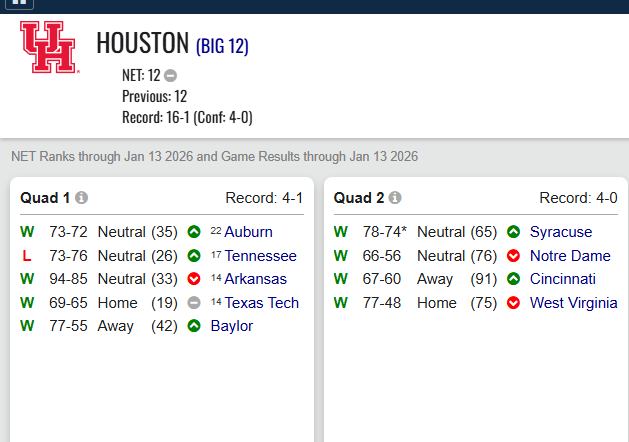Open the Baylor team link
The image size is (629, 442).
point(231,326)
